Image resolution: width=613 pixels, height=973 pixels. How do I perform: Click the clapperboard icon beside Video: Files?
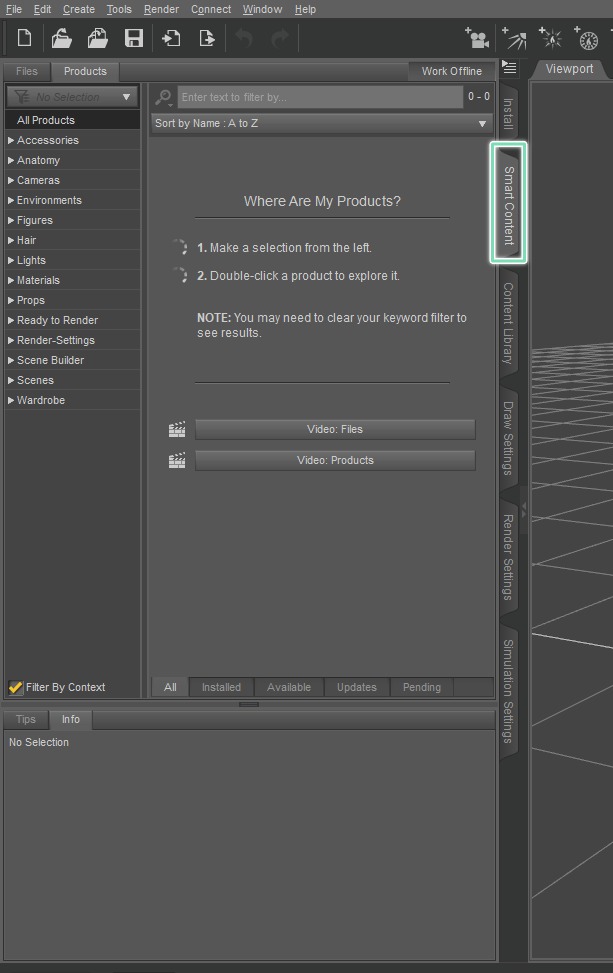click(177, 429)
